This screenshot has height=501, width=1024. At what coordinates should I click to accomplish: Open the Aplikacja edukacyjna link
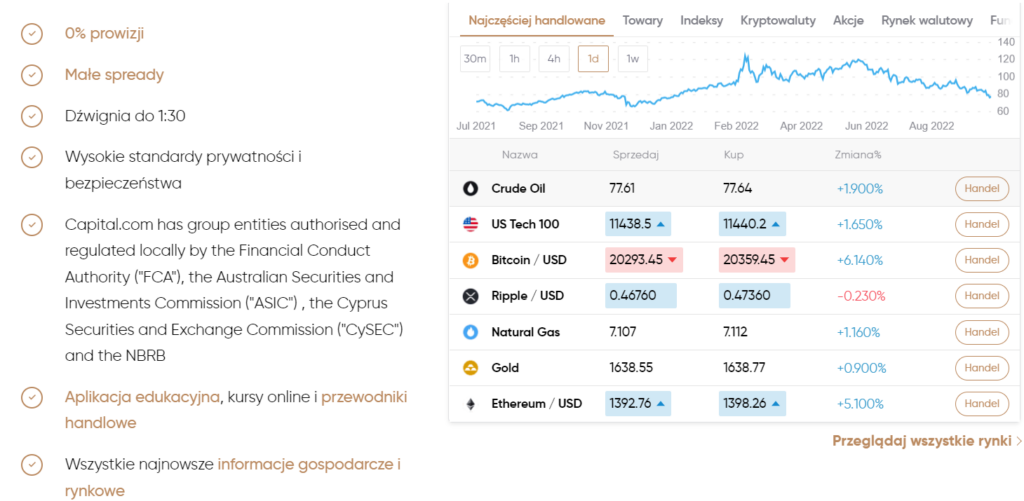point(142,397)
